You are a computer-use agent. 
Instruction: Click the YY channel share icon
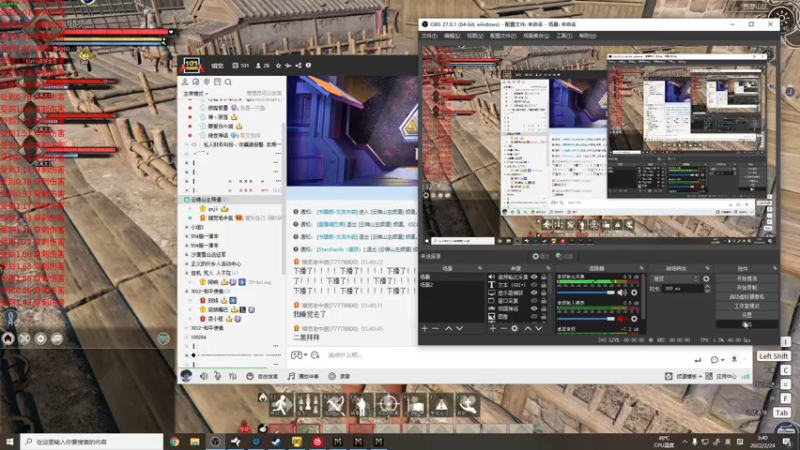[298, 65]
